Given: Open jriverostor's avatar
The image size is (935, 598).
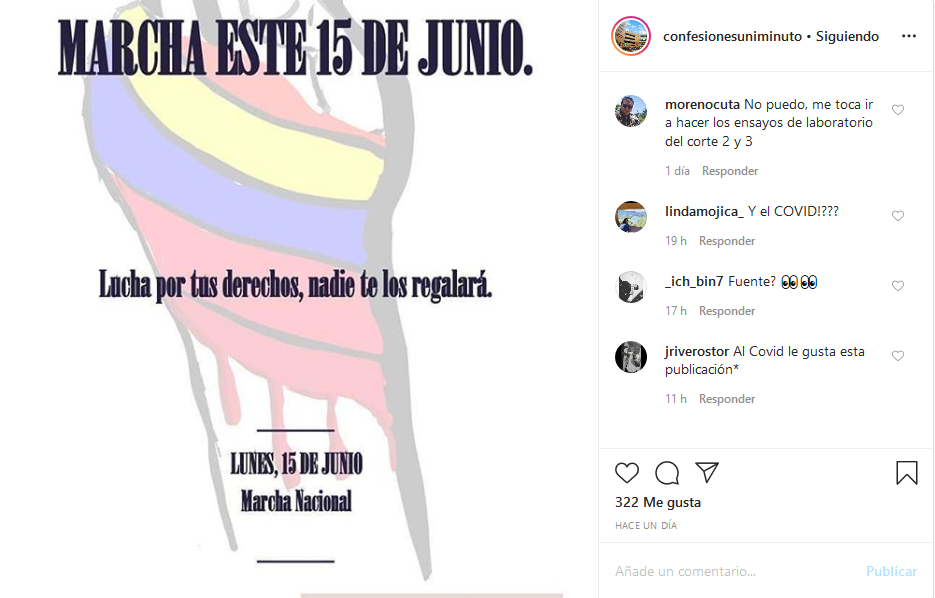Looking at the screenshot, I should coord(631,357).
